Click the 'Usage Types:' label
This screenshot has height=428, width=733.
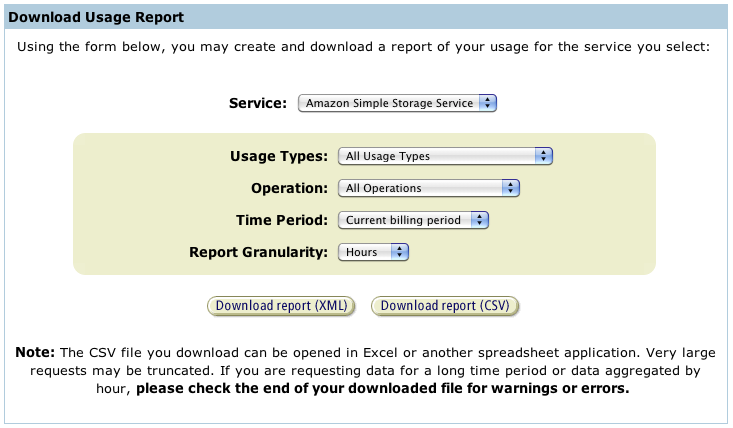279,156
